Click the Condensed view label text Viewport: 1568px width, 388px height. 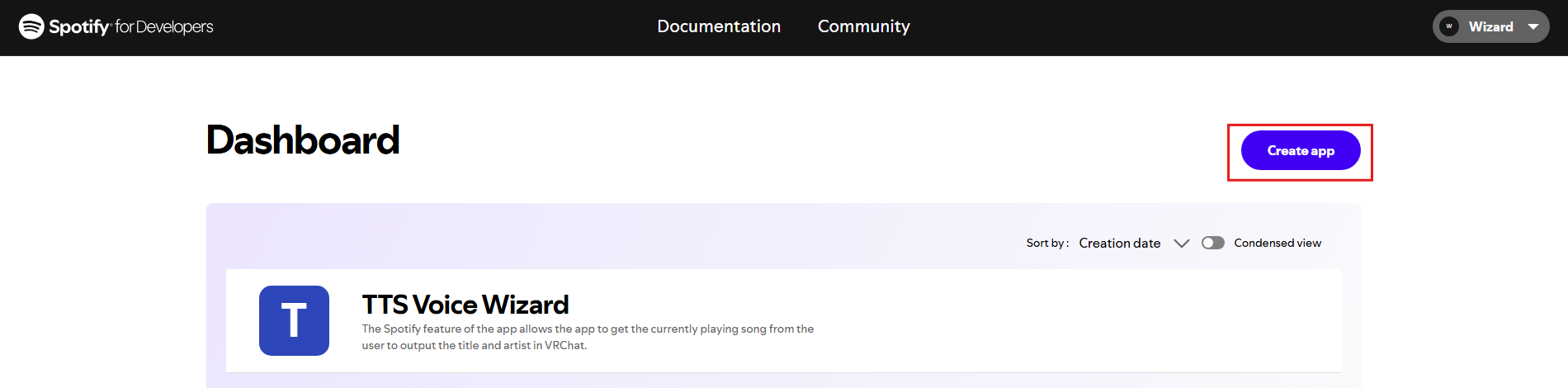coord(1278,243)
